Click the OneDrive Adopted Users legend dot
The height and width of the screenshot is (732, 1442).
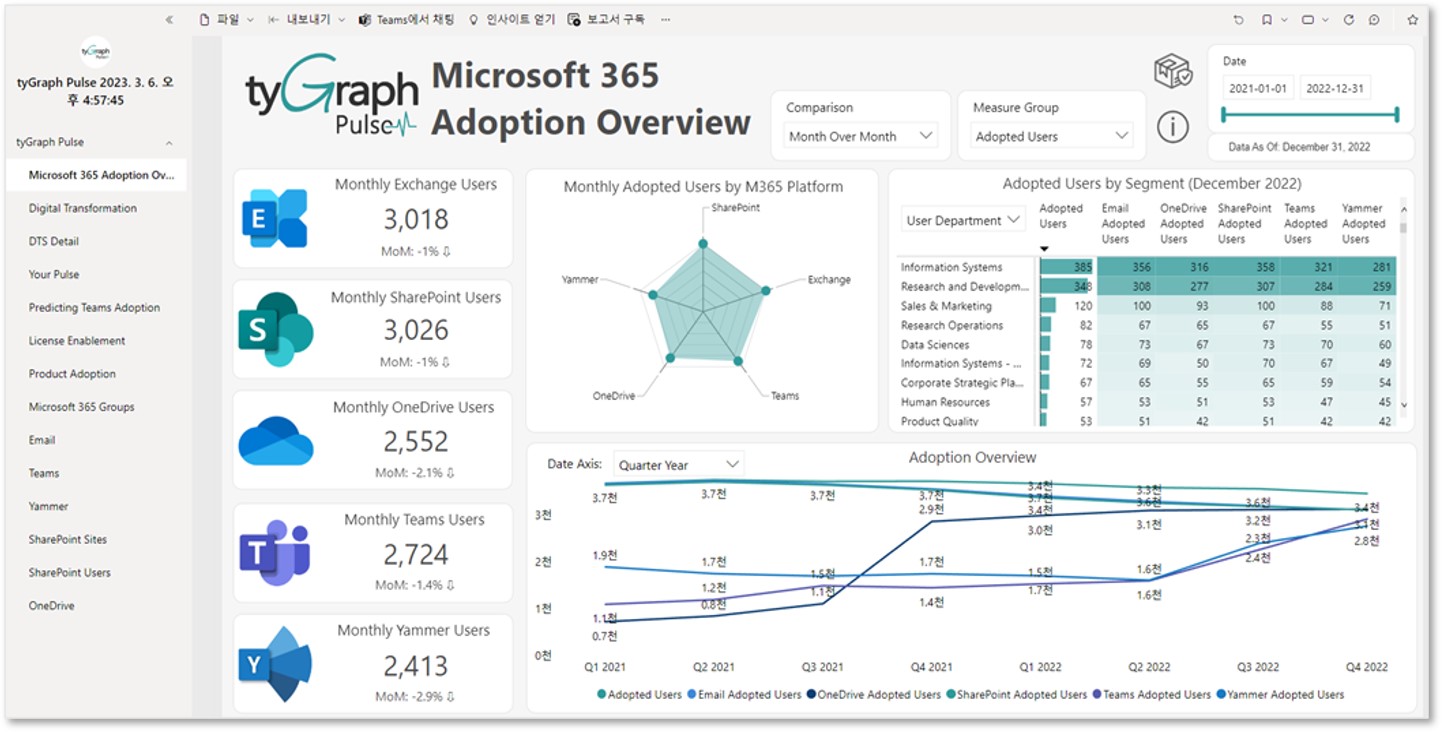pyautogui.click(x=811, y=694)
